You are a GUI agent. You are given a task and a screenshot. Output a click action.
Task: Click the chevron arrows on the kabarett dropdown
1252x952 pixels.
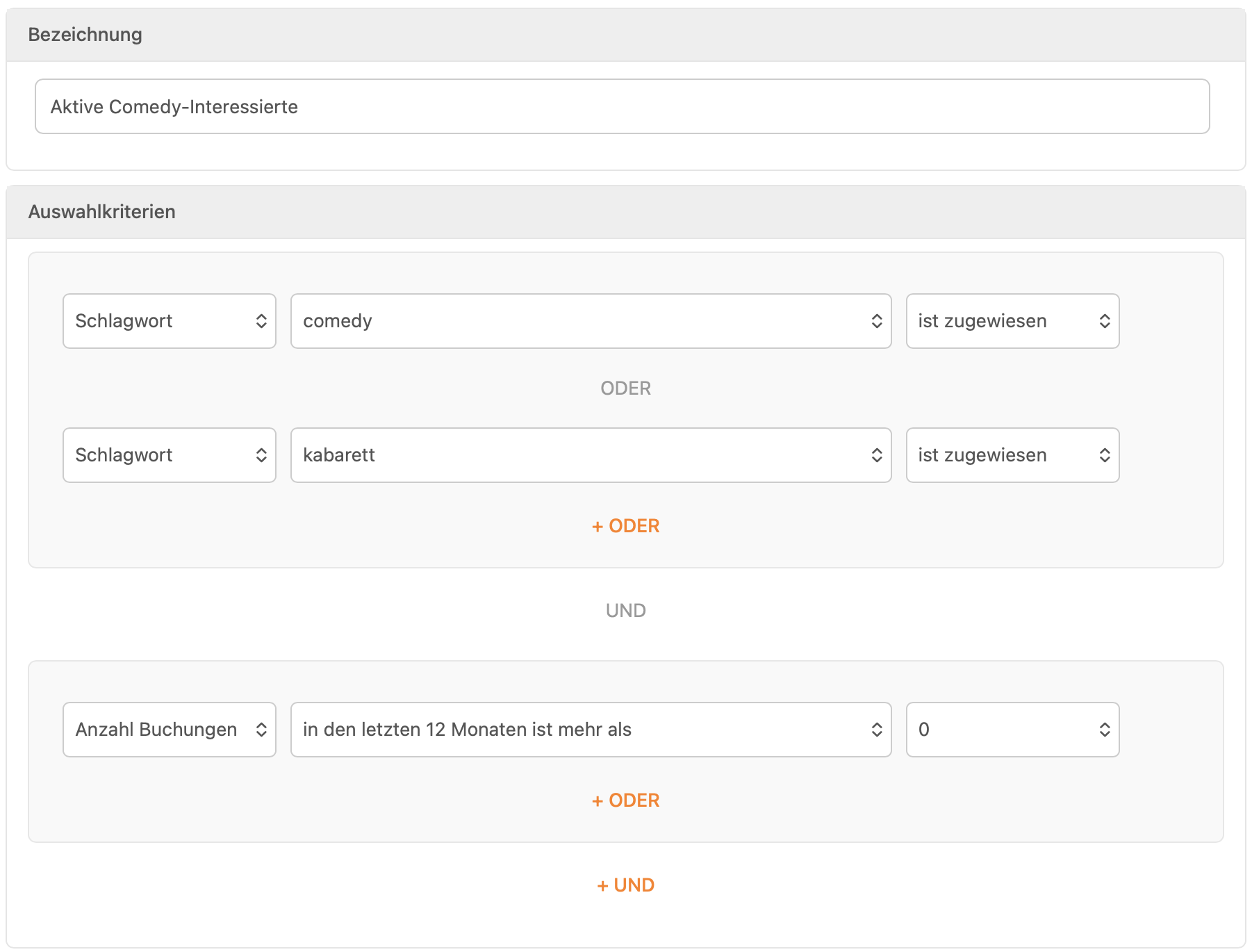877,455
